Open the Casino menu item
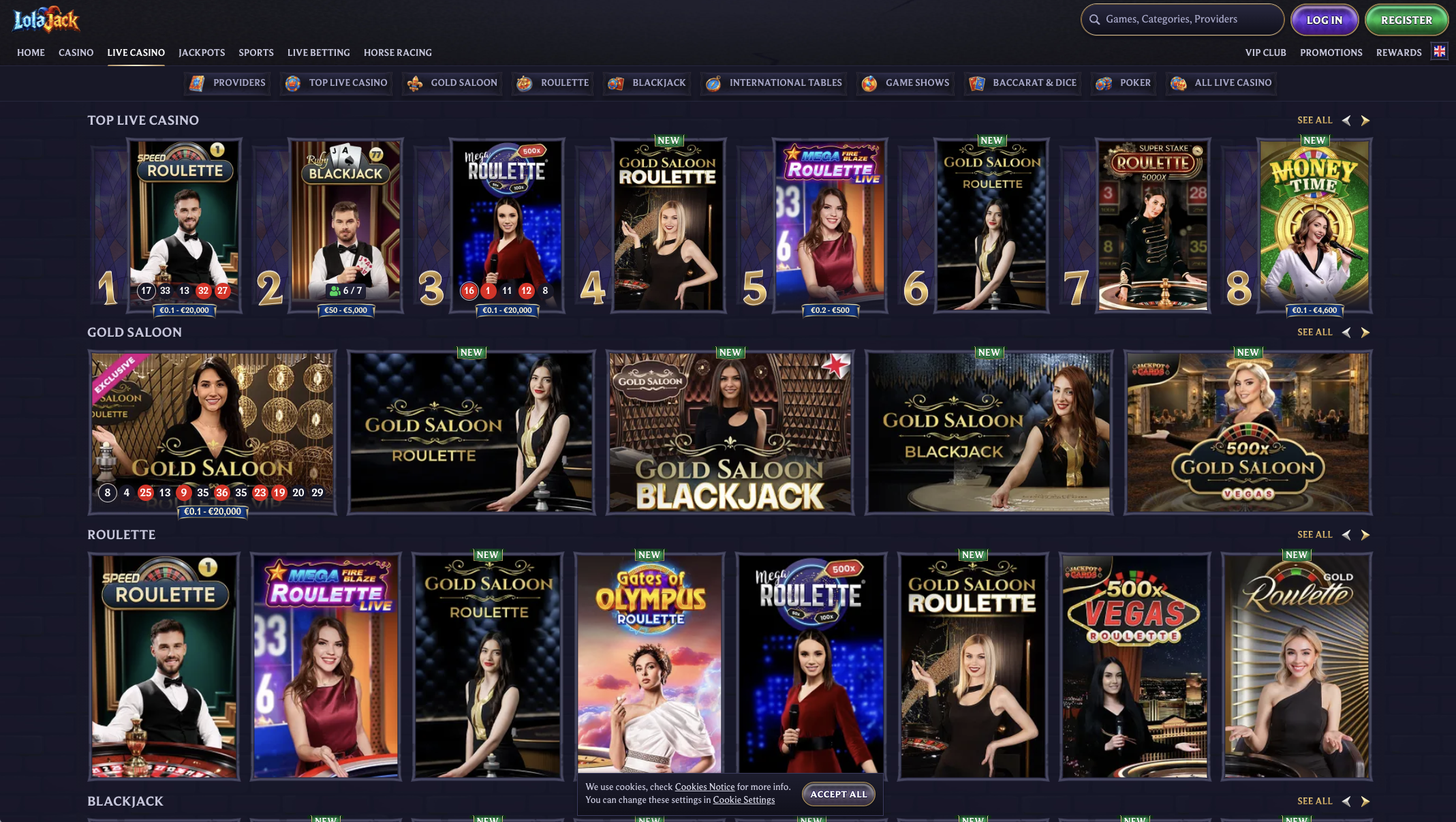Image resolution: width=1456 pixels, height=822 pixels. 76,52
